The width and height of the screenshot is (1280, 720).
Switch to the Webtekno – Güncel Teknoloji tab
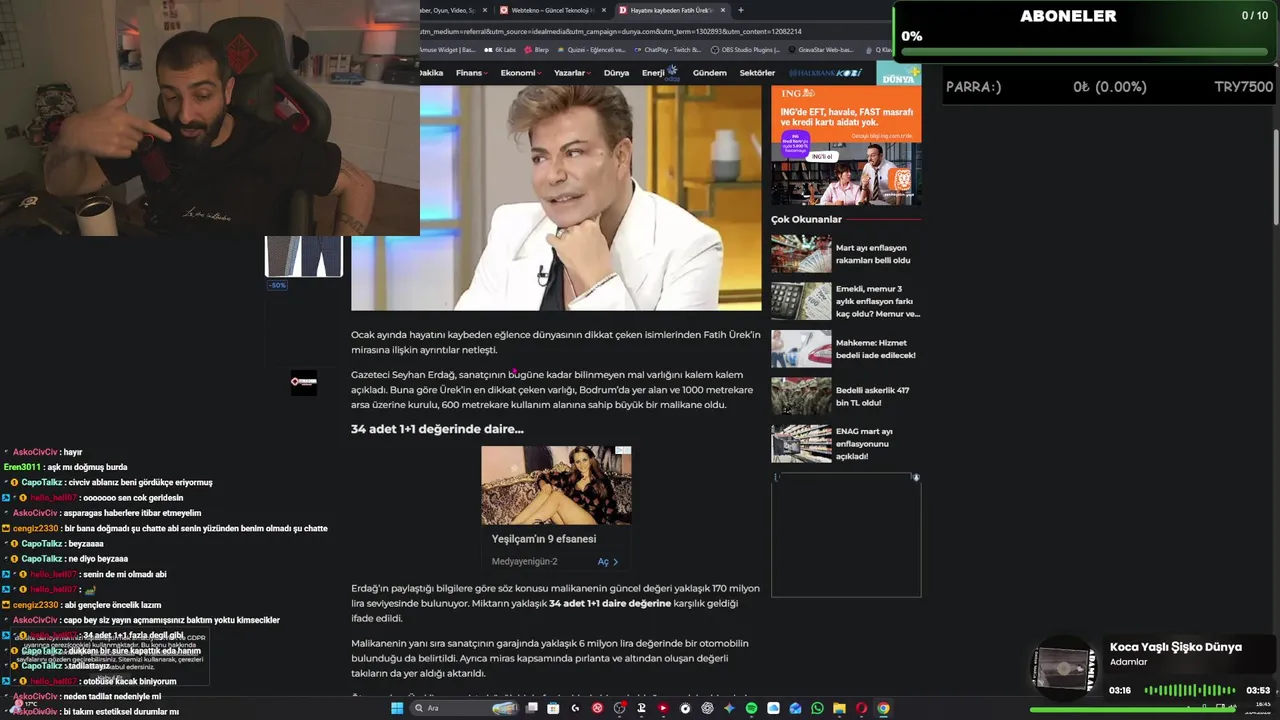(x=553, y=10)
